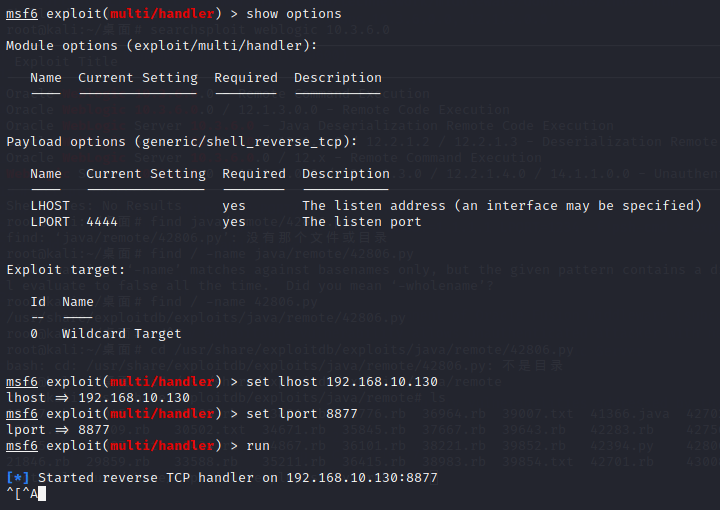720x510 pixels.
Task: Click 'The listen address (an interface may be specified)'
Action: pyautogui.click(x=502, y=206)
